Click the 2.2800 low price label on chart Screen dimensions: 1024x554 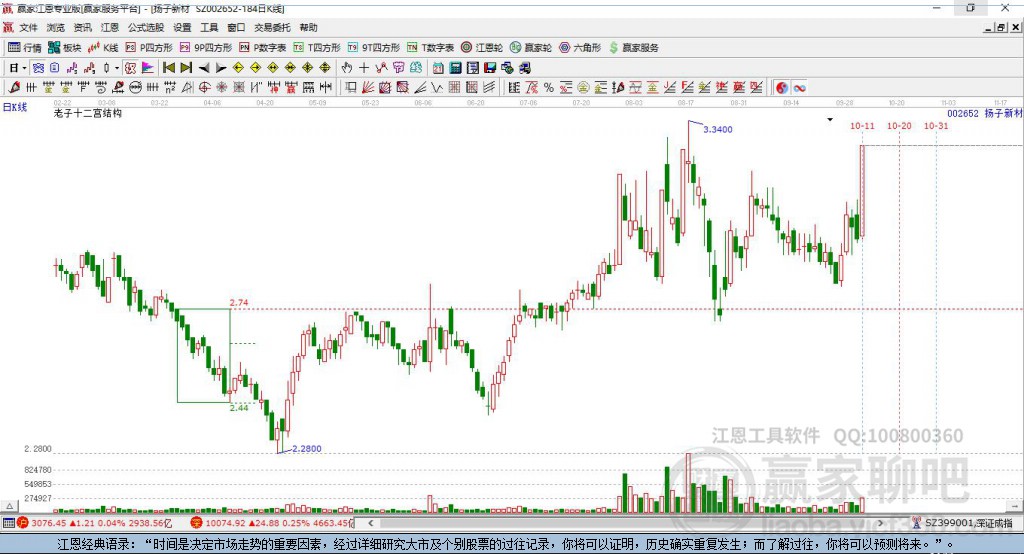306,449
